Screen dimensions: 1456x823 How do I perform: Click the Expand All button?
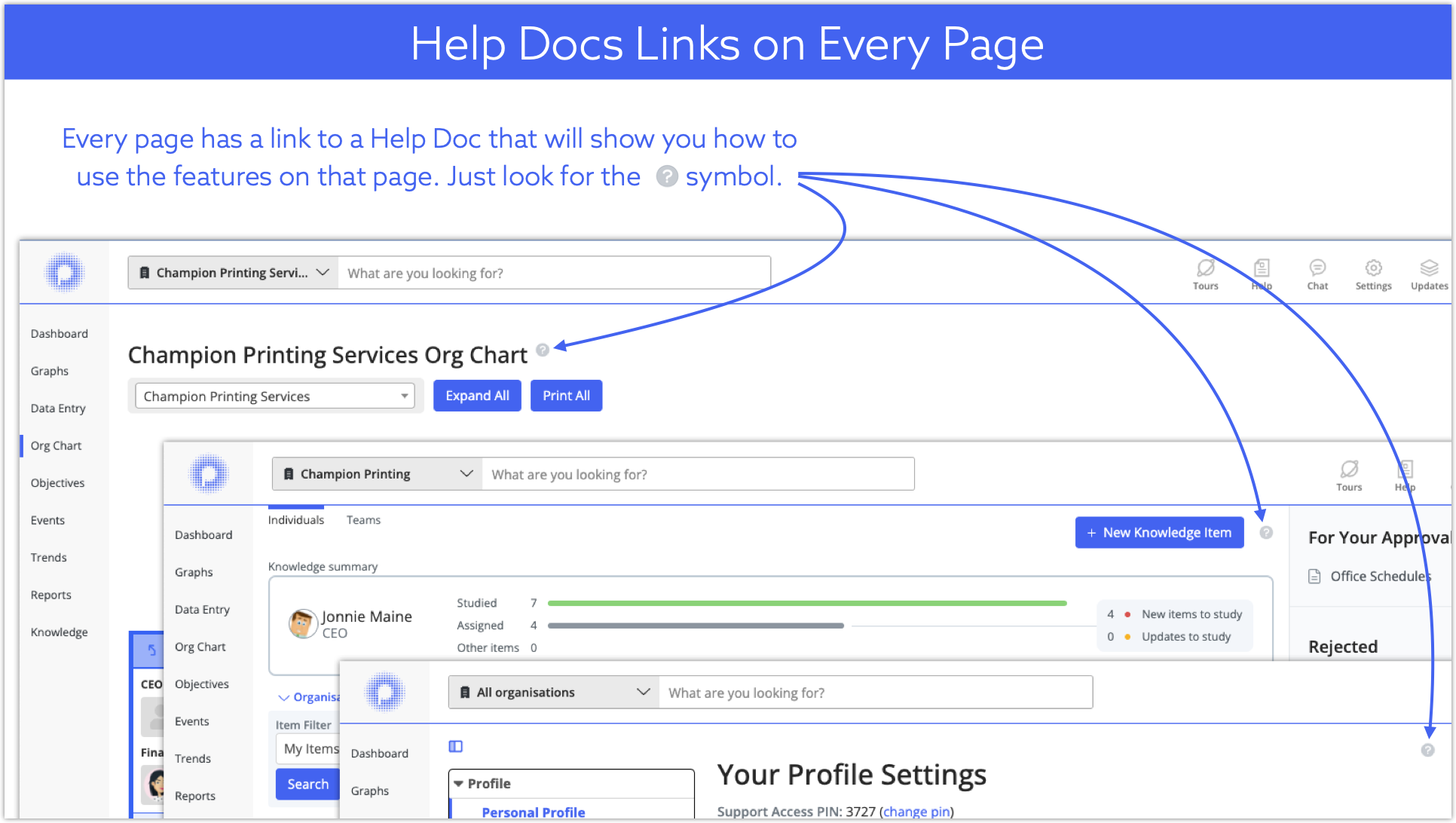pyautogui.click(x=477, y=395)
